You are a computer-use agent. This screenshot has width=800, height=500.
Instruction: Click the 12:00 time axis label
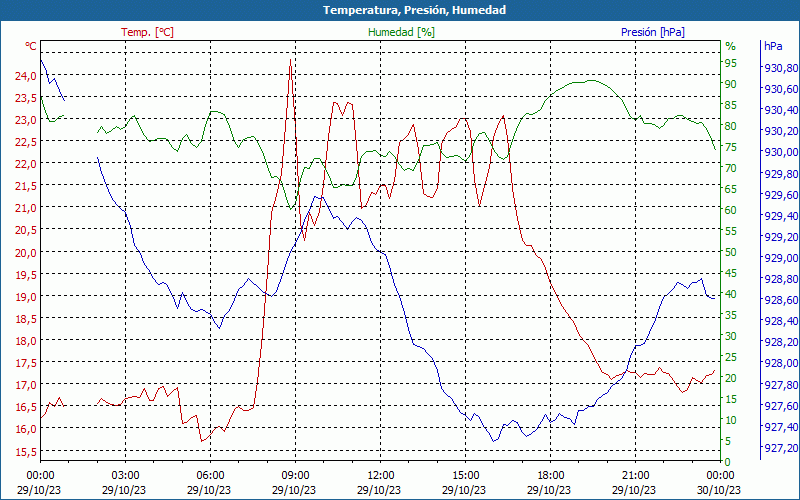[x=381, y=475]
